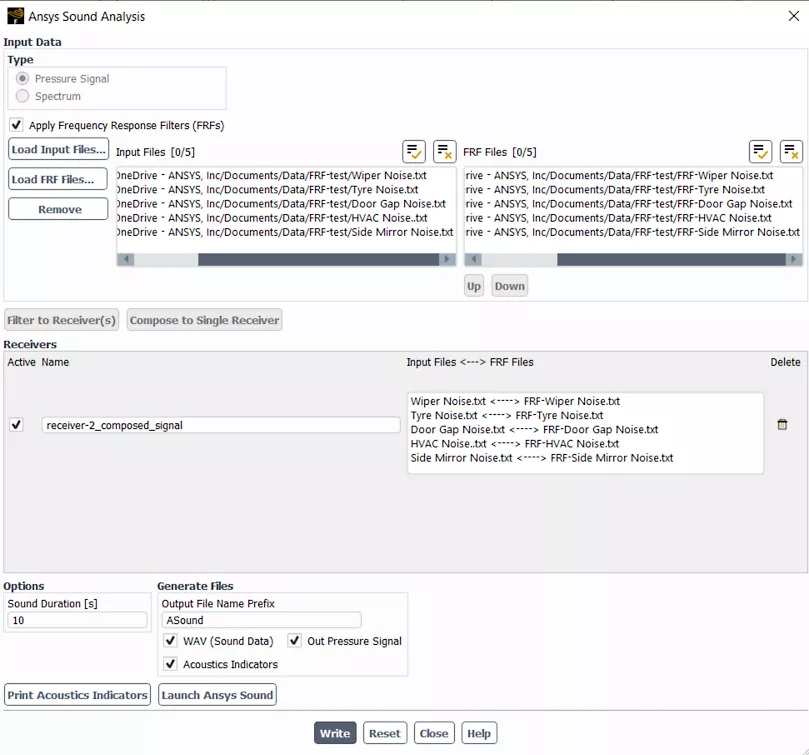Move FRF file Up
Image resolution: width=809 pixels, height=755 pixels.
tap(474, 286)
